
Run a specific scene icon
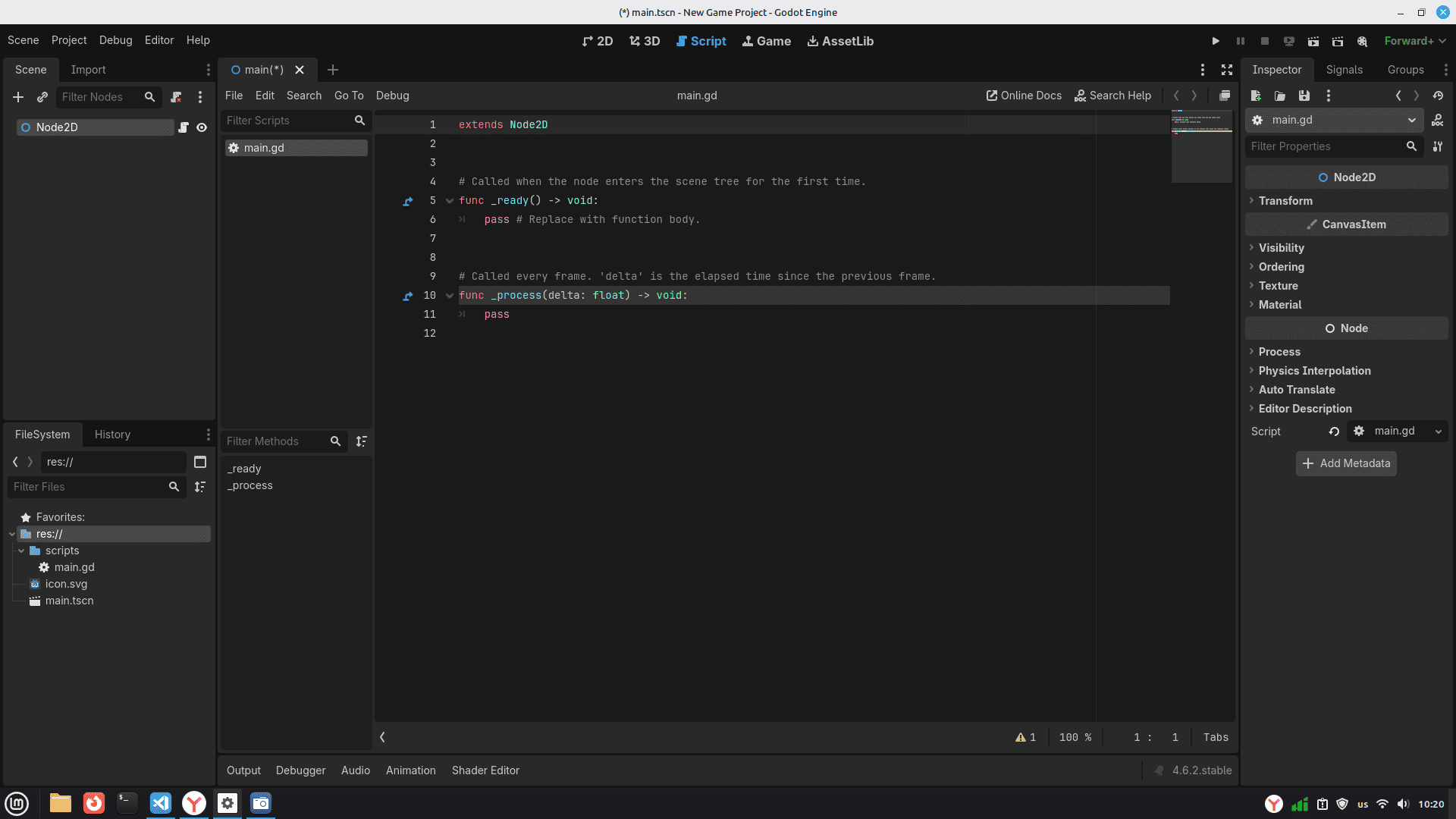tap(1338, 41)
